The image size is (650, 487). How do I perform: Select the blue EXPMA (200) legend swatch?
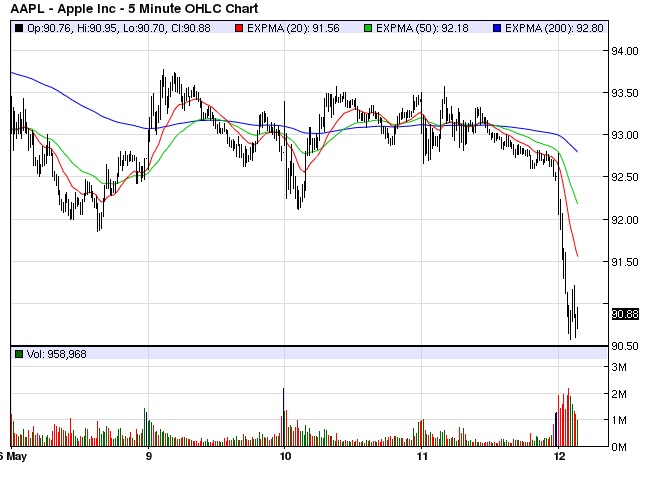click(497, 28)
